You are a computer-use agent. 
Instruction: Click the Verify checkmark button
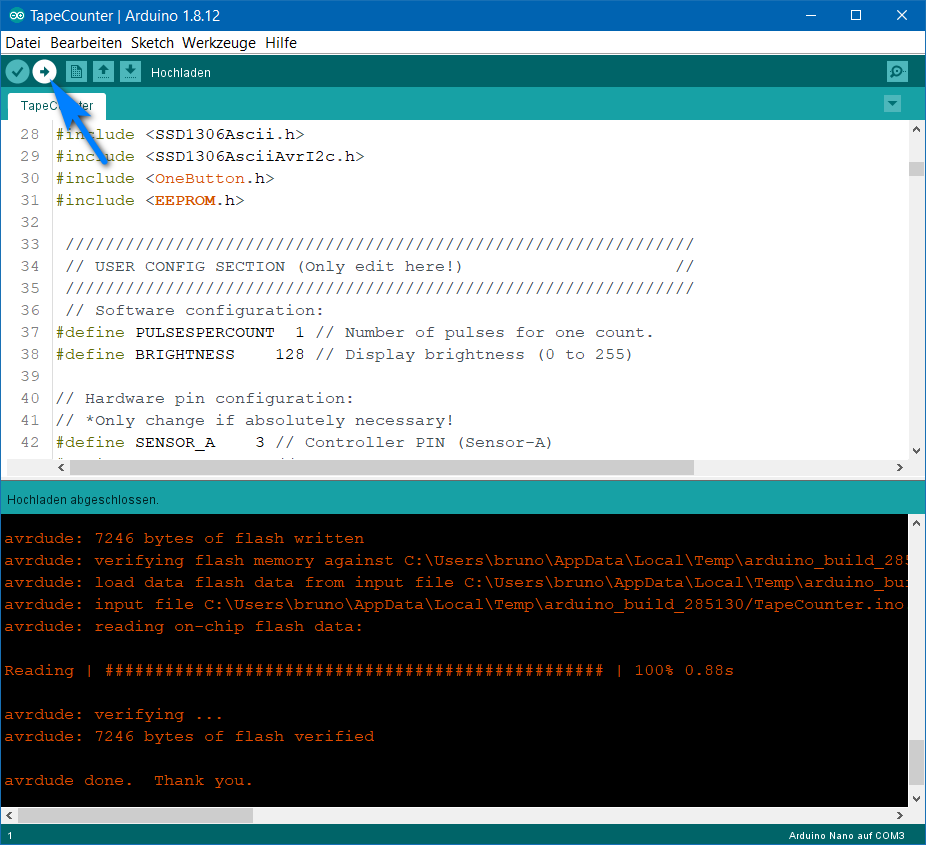click(x=18, y=72)
